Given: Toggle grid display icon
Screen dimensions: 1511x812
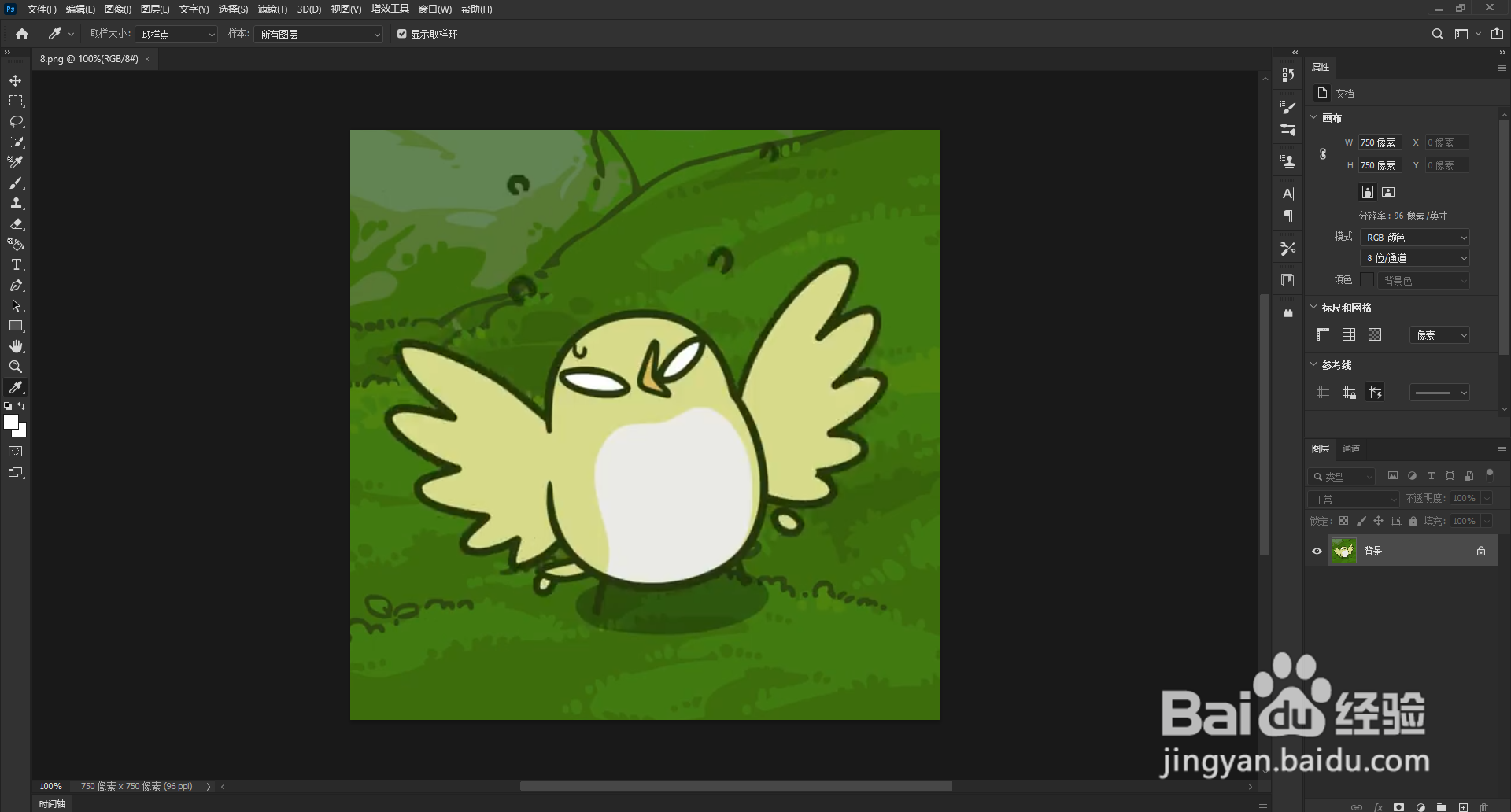Looking at the screenshot, I should coord(1349,334).
